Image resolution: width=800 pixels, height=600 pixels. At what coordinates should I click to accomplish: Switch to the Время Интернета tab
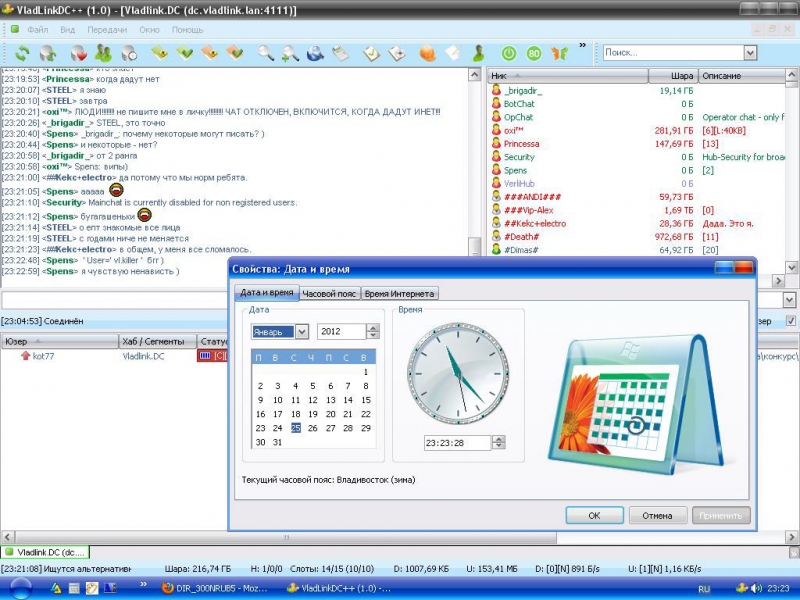pos(398,293)
